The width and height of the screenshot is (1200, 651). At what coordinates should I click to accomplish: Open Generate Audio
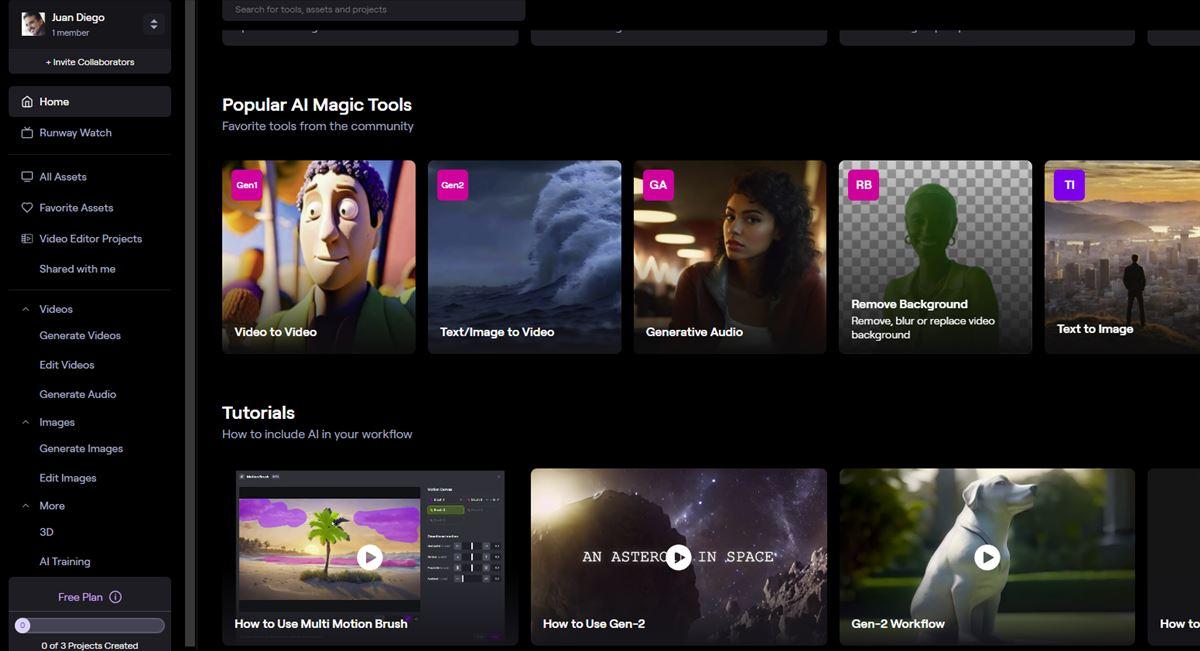[78, 394]
